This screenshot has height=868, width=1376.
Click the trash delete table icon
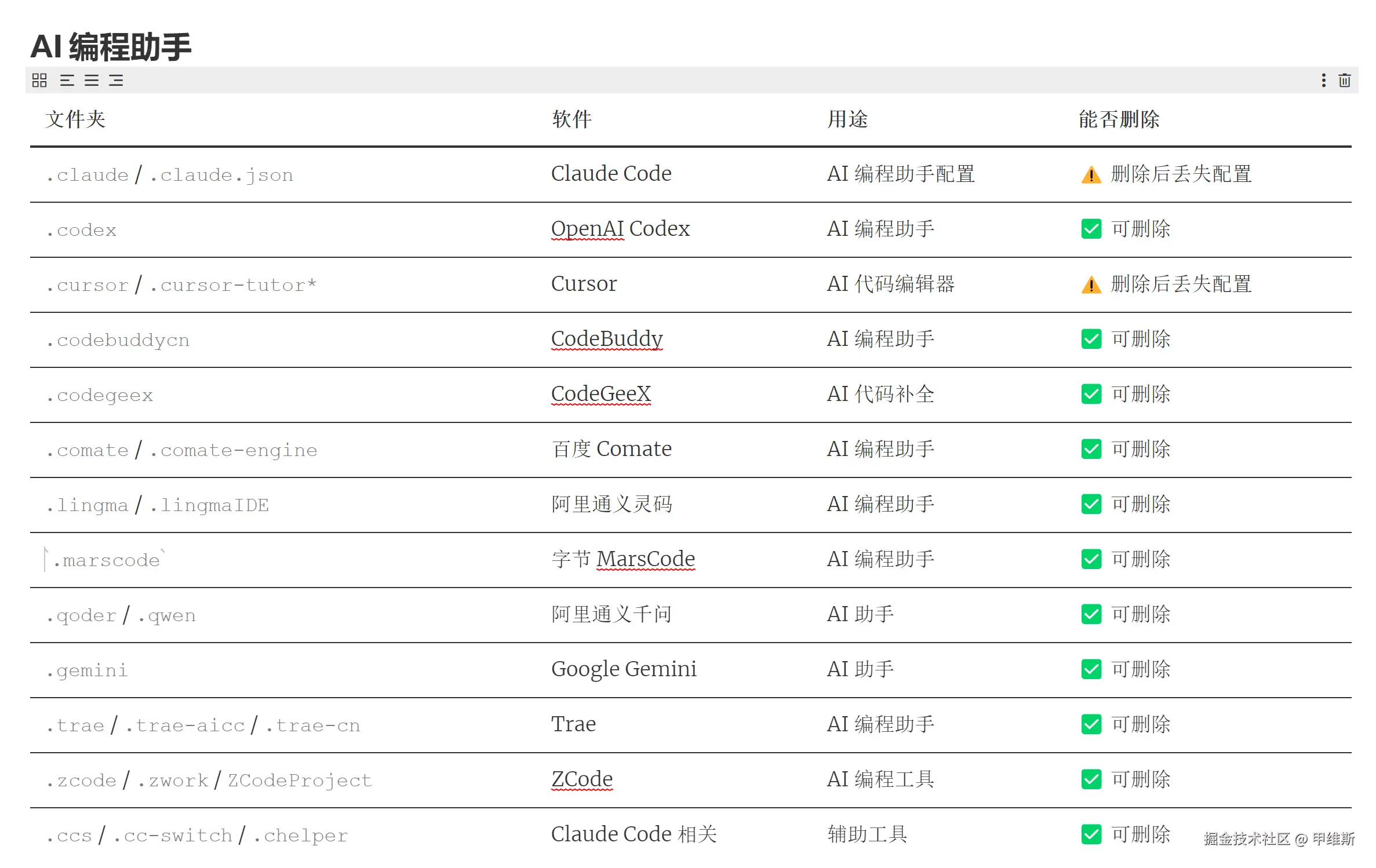pos(1345,81)
